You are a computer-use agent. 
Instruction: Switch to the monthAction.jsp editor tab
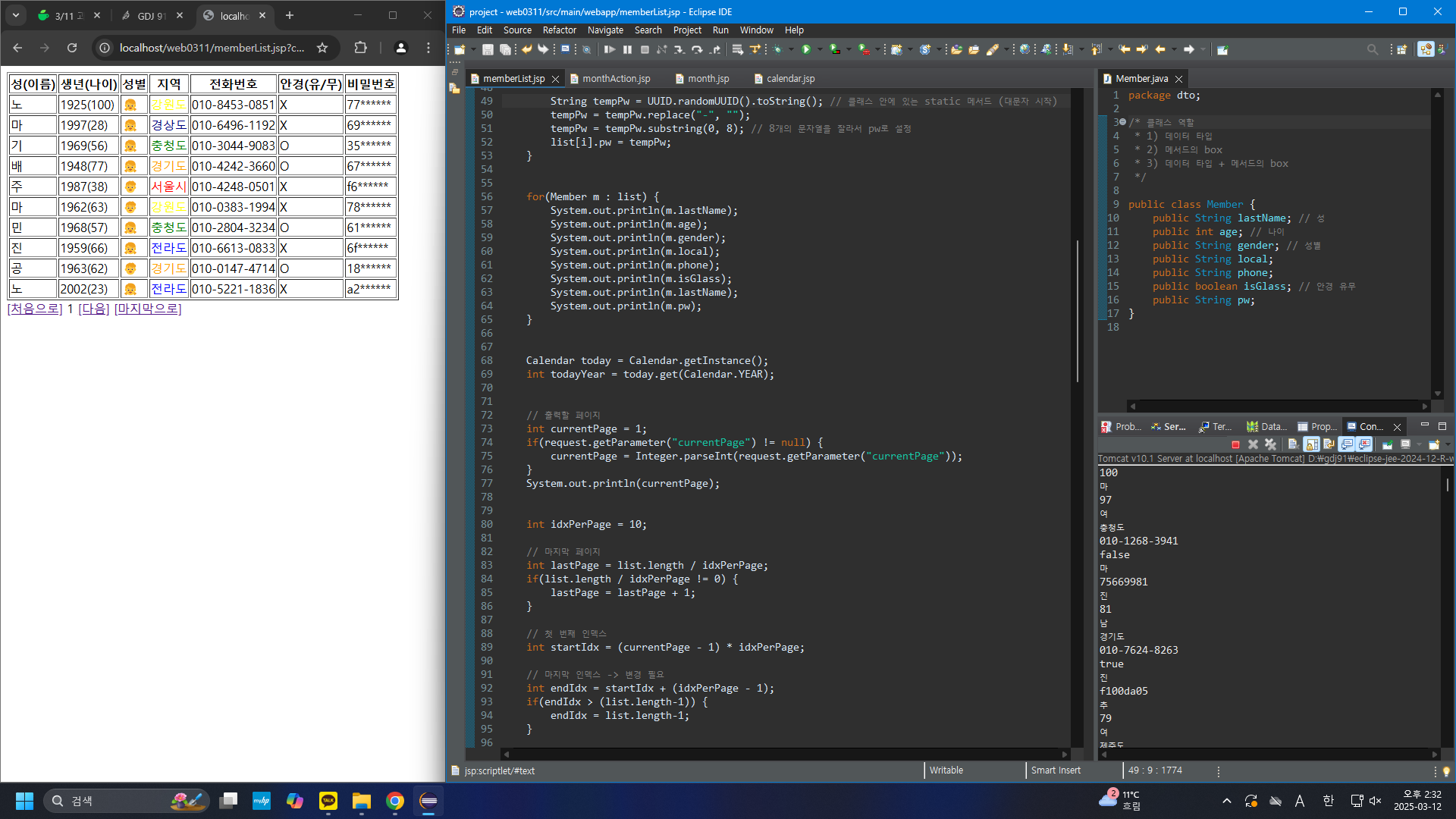pyautogui.click(x=616, y=79)
